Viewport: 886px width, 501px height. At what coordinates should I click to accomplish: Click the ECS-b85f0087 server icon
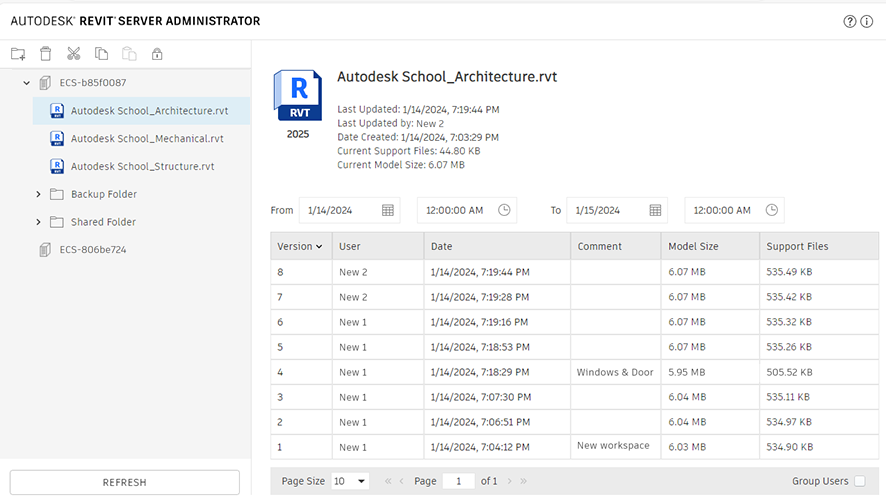pos(45,83)
